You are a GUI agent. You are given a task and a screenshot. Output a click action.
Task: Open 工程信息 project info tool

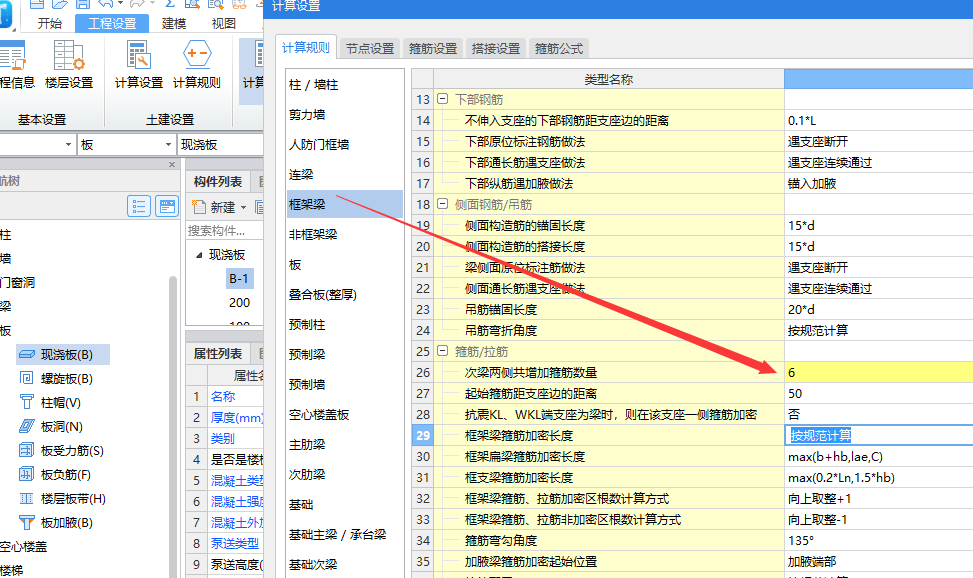[15, 65]
